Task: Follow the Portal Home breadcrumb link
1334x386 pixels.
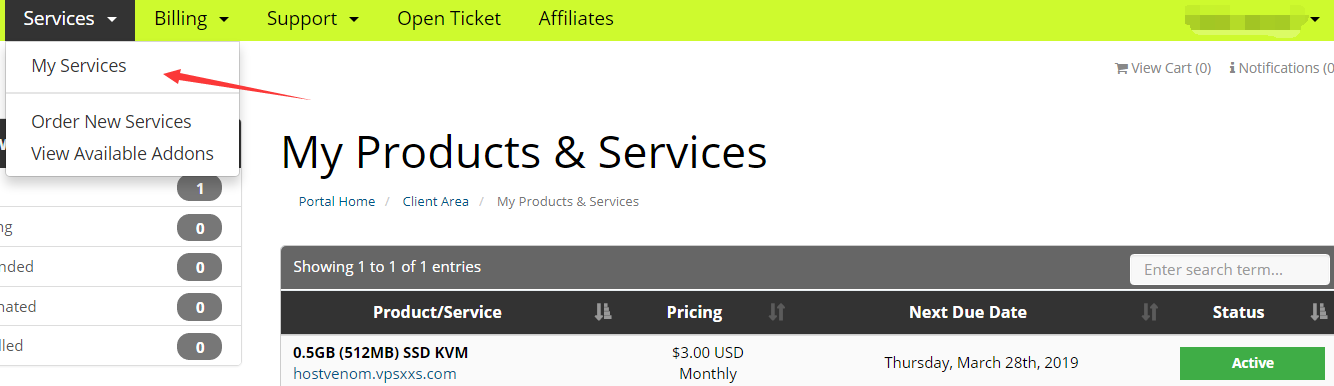Action: [x=337, y=201]
